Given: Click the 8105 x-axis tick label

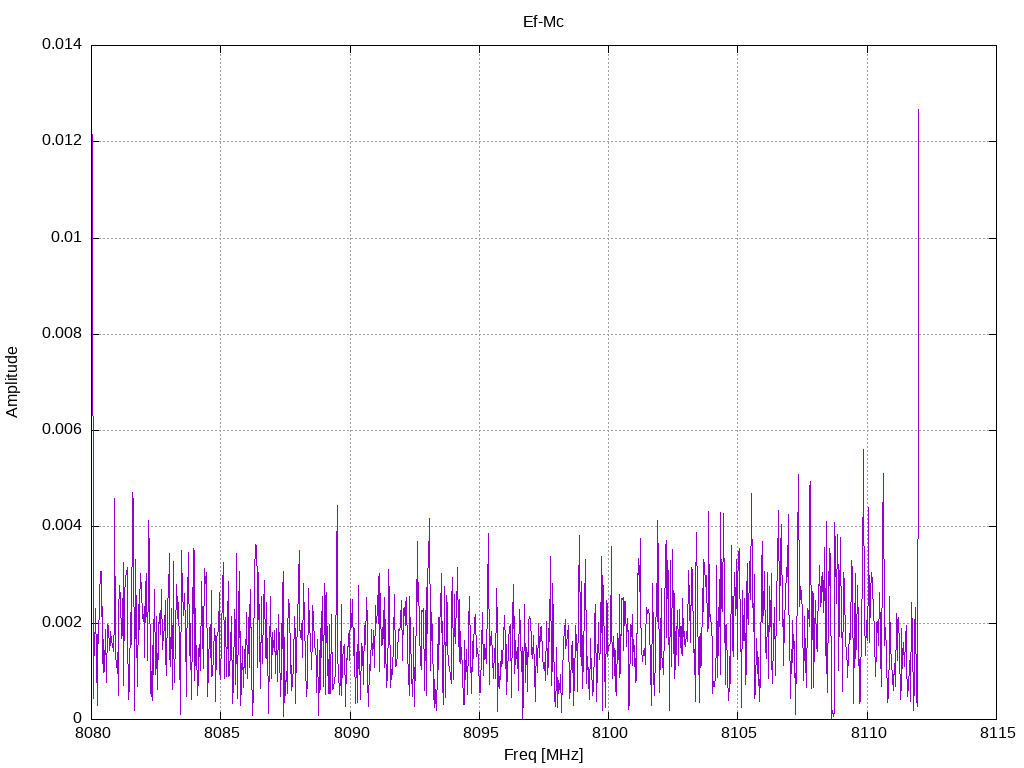Looking at the screenshot, I should 737,732.
